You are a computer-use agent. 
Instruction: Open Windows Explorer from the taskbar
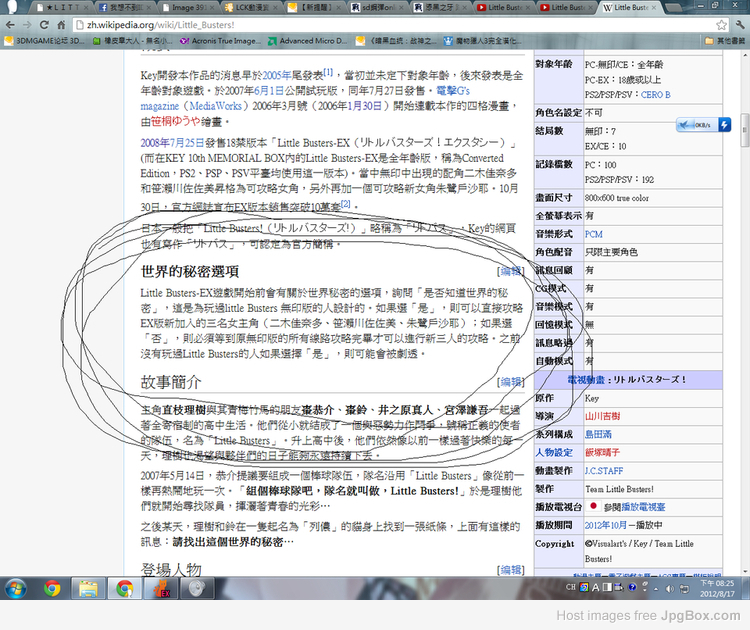(x=87, y=589)
